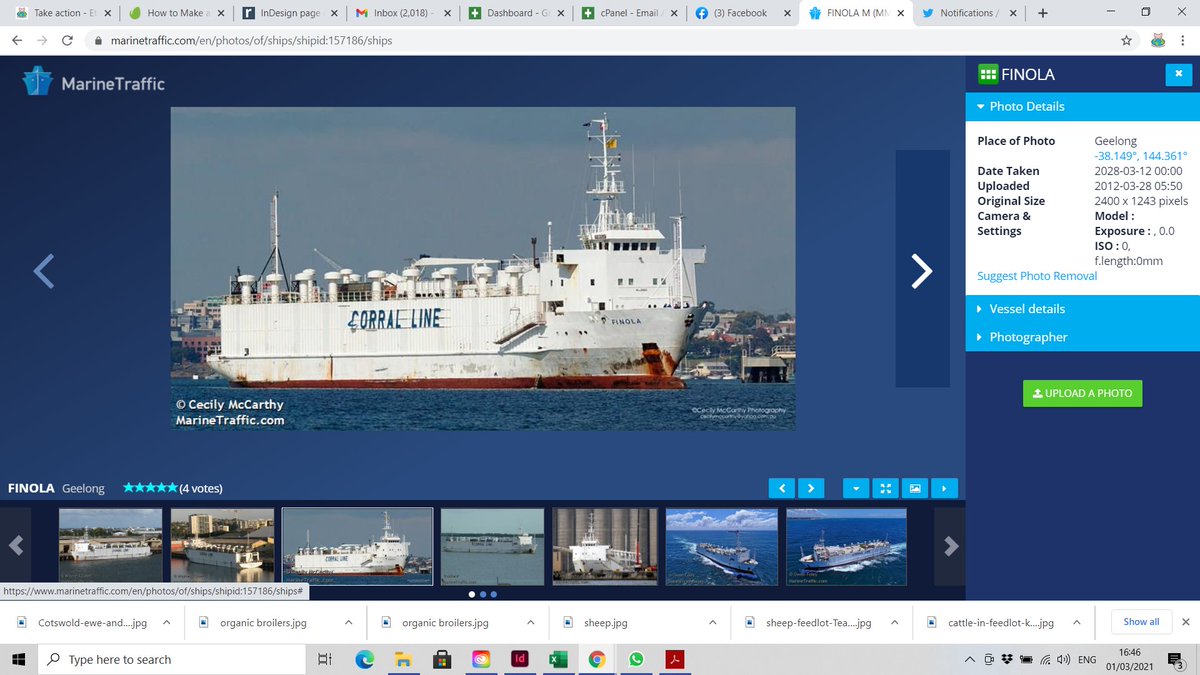Open a new browser tab
Viewport: 1200px width, 675px height.
[x=1043, y=13]
